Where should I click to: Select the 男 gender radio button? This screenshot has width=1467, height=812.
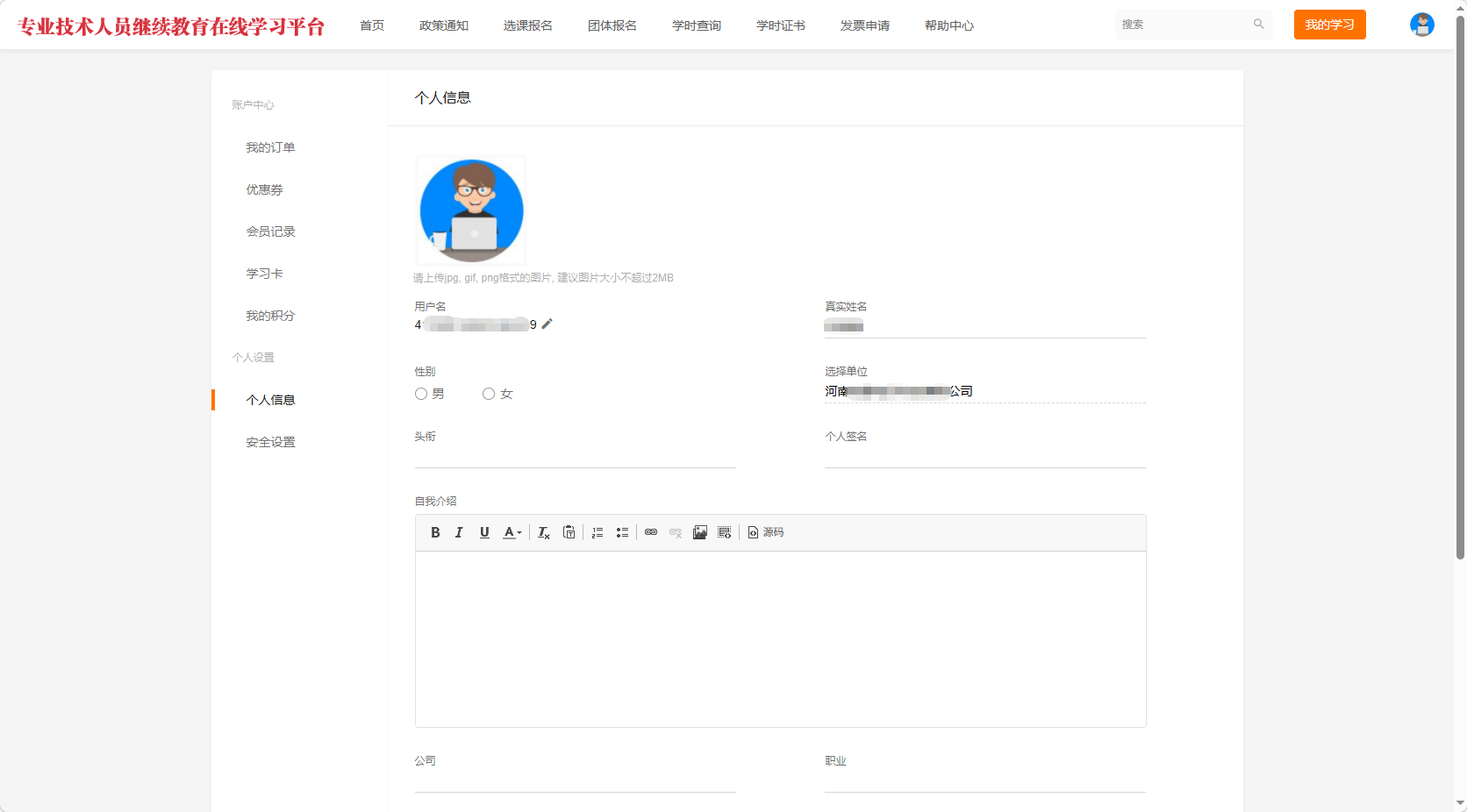[421, 394]
